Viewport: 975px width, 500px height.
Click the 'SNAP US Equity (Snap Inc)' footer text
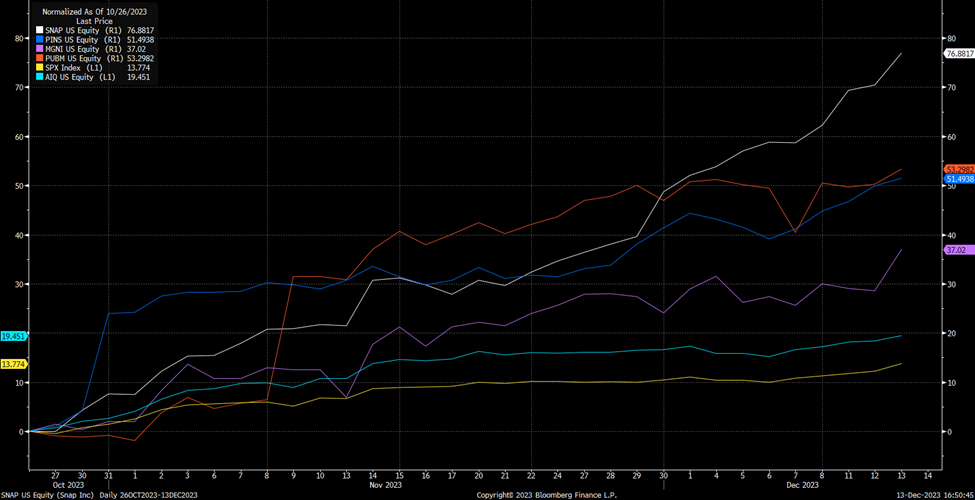(x=45, y=495)
